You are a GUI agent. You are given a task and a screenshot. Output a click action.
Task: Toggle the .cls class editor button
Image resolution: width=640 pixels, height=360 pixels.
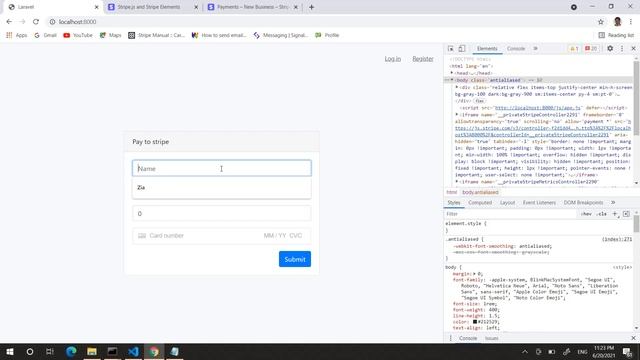pyautogui.click(x=601, y=214)
